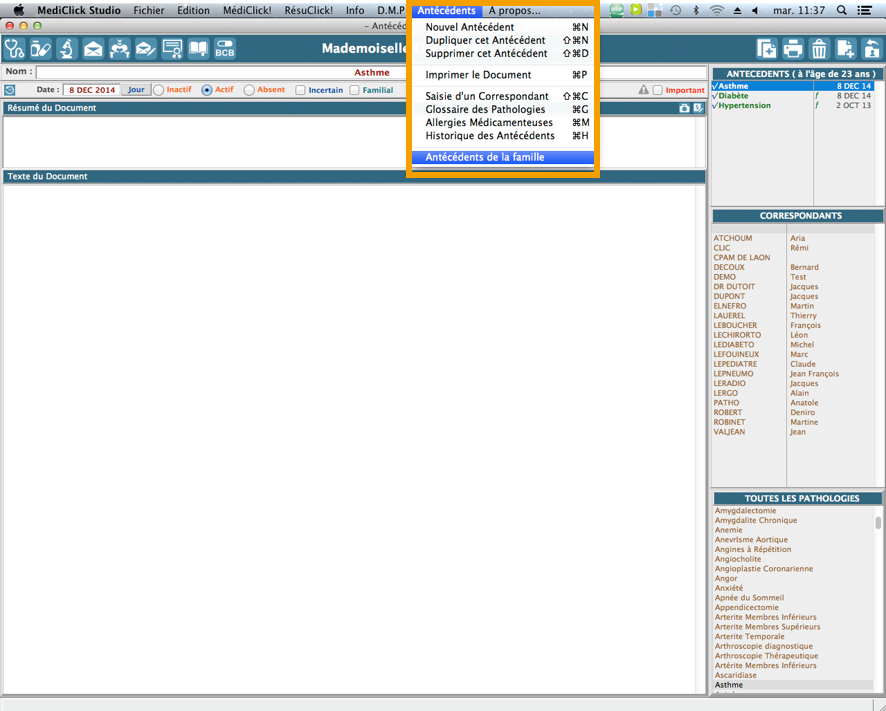Click the trash can delete icon
This screenshot has height=711, width=886.
(x=819, y=48)
